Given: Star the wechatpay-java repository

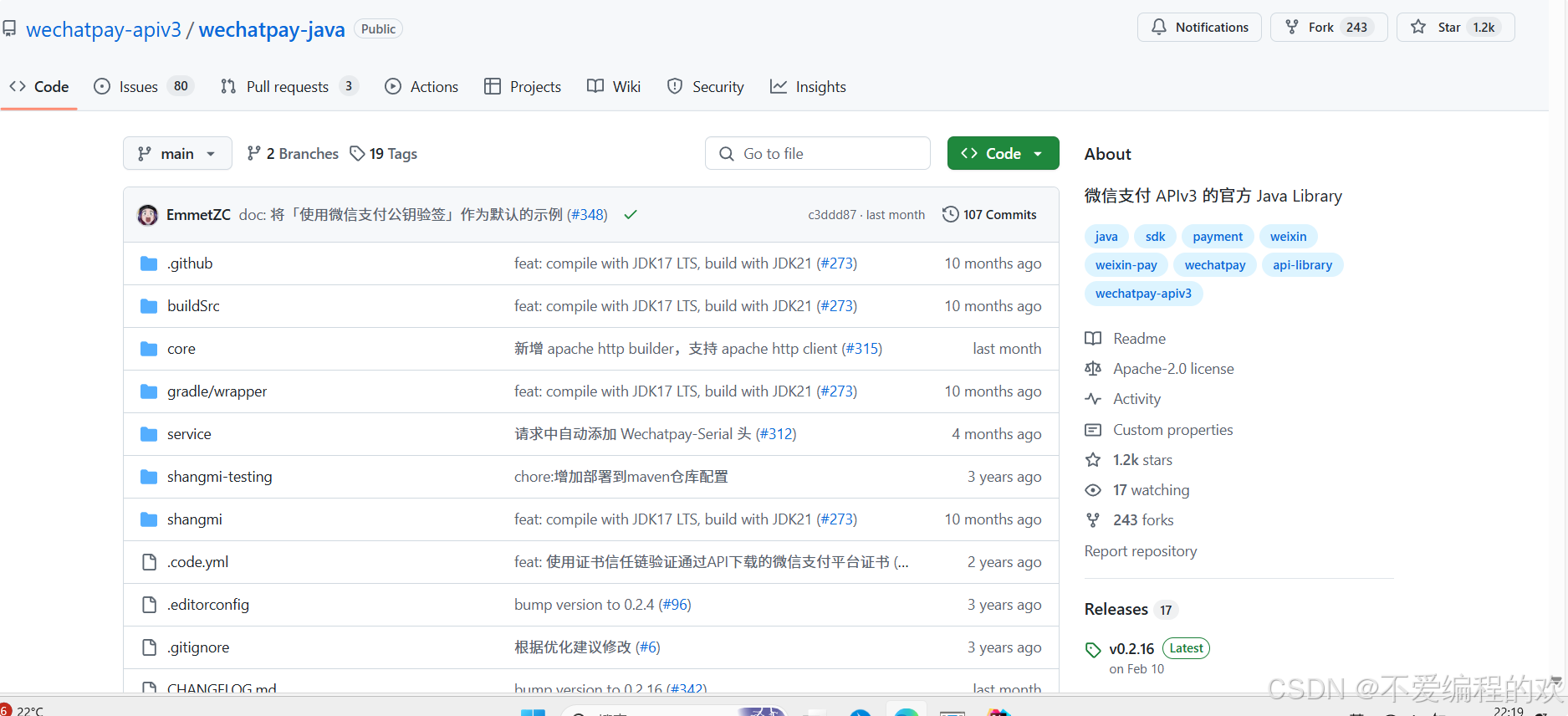Looking at the screenshot, I should click(x=1455, y=27).
